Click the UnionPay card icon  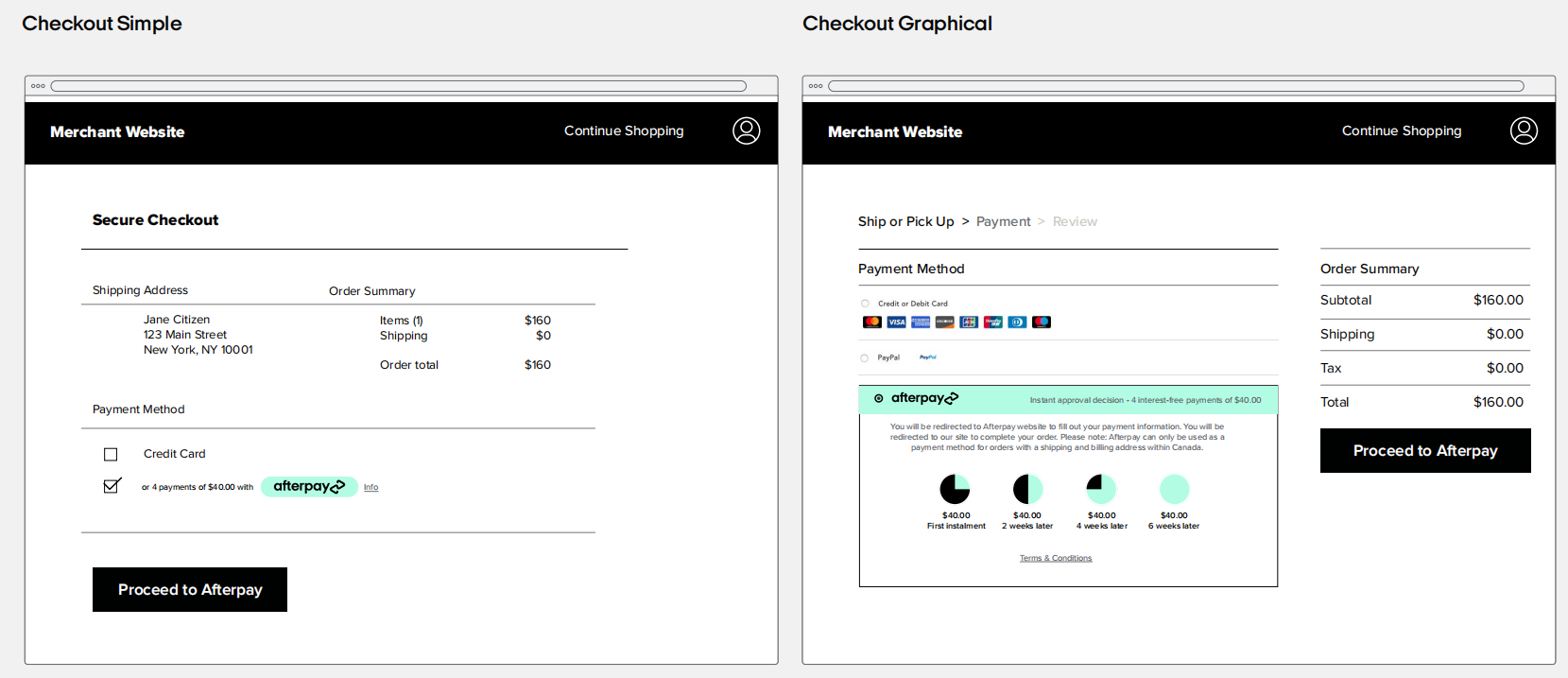(x=992, y=322)
